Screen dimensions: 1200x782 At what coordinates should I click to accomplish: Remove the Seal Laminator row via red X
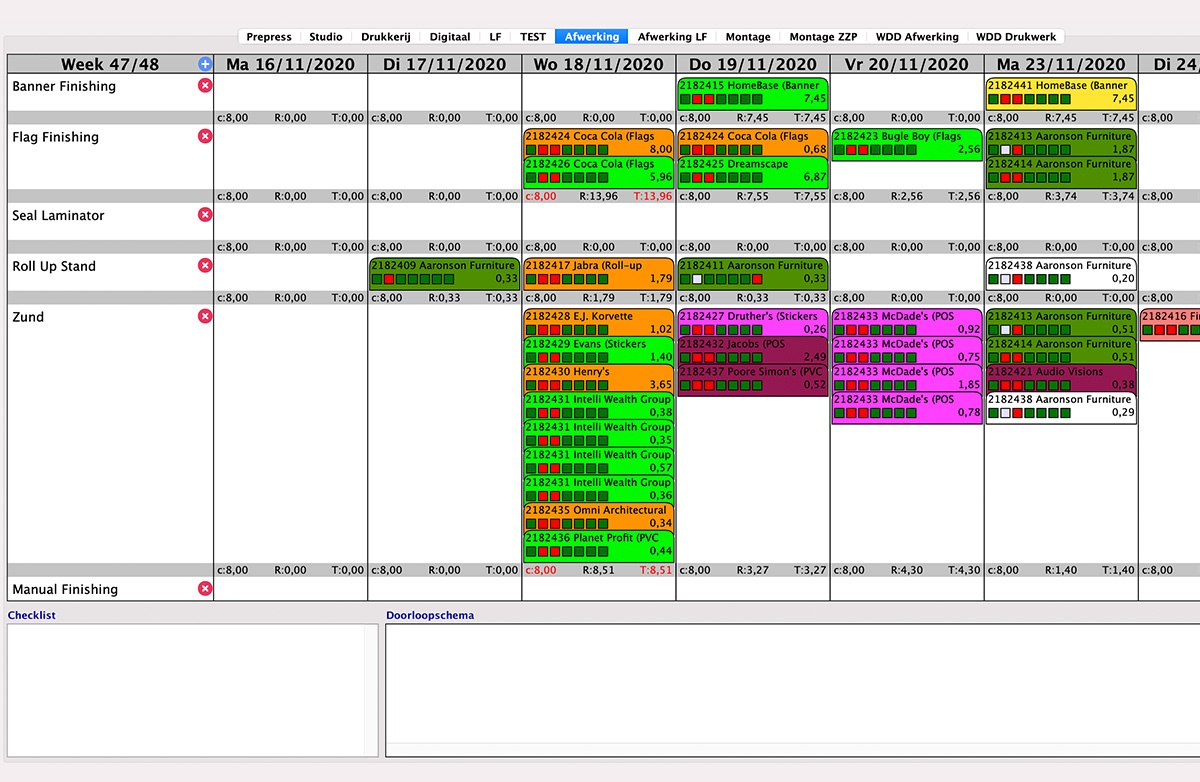point(205,214)
